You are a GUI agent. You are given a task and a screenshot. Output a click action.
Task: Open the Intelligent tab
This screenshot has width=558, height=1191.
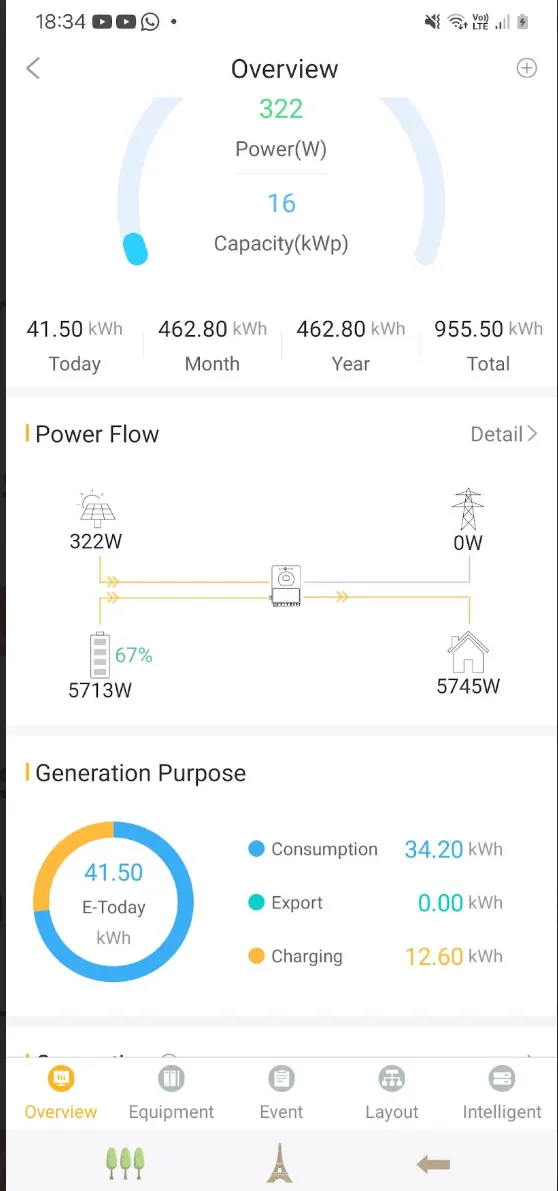point(502,1094)
